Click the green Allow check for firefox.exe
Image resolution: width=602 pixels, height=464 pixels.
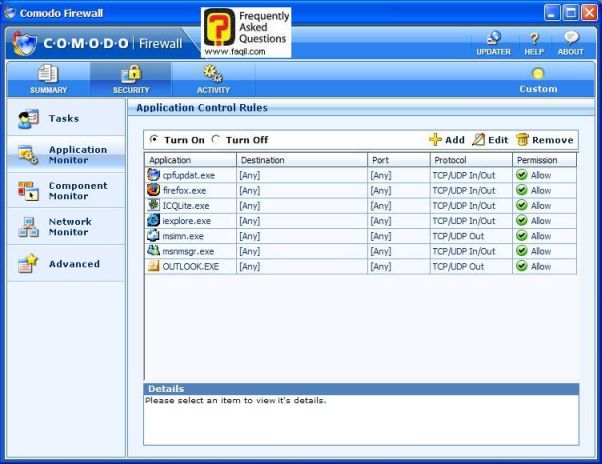[521, 190]
